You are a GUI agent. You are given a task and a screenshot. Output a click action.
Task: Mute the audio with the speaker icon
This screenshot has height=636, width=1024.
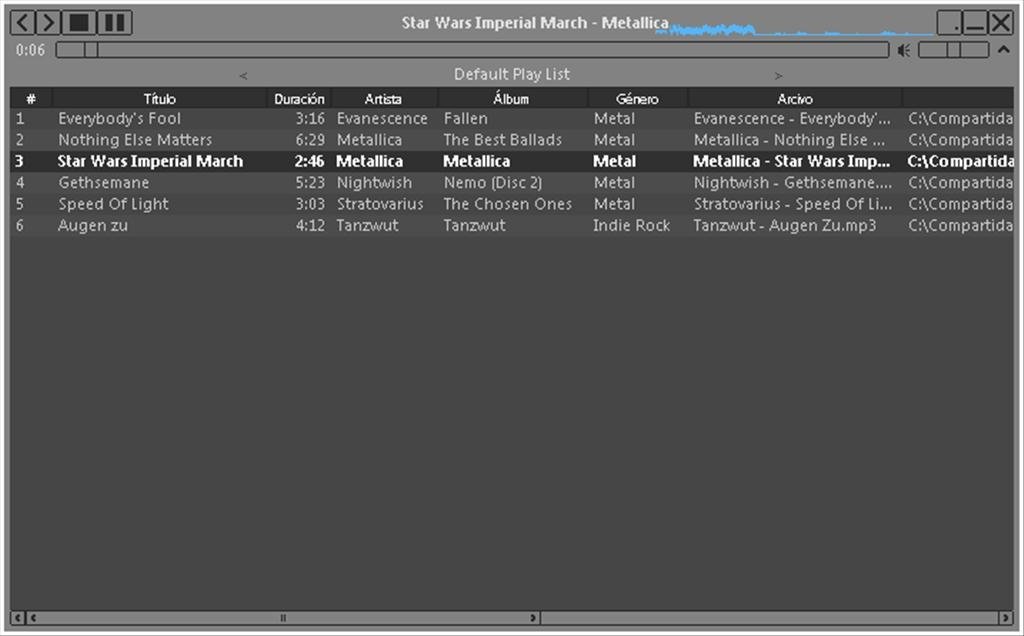pyautogui.click(x=904, y=50)
